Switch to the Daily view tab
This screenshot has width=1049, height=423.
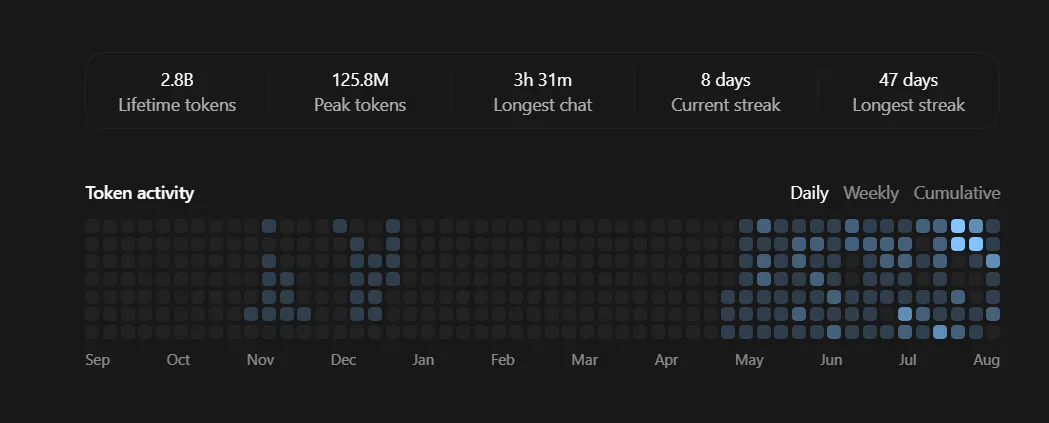(x=809, y=193)
